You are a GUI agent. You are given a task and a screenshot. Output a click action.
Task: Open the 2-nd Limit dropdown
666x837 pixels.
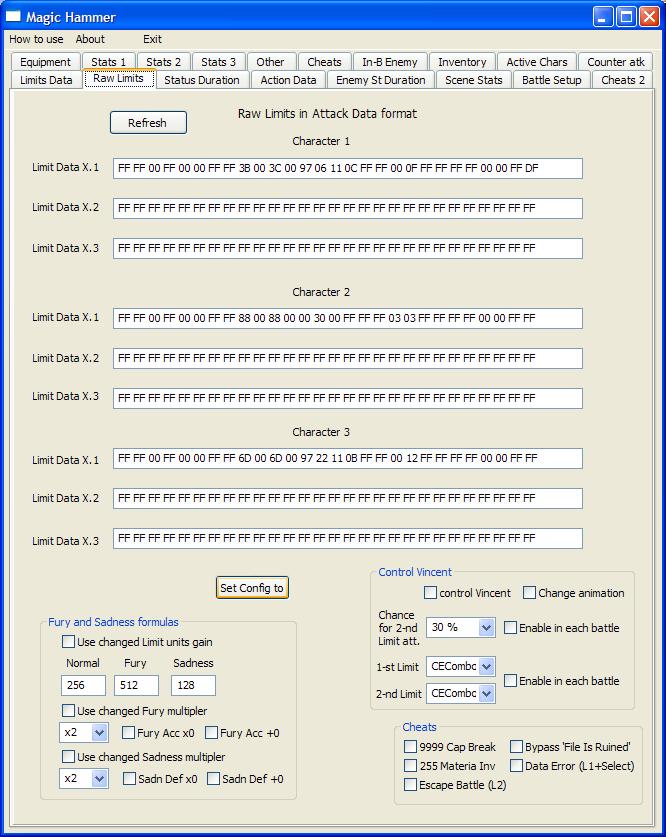tap(461, 693)
